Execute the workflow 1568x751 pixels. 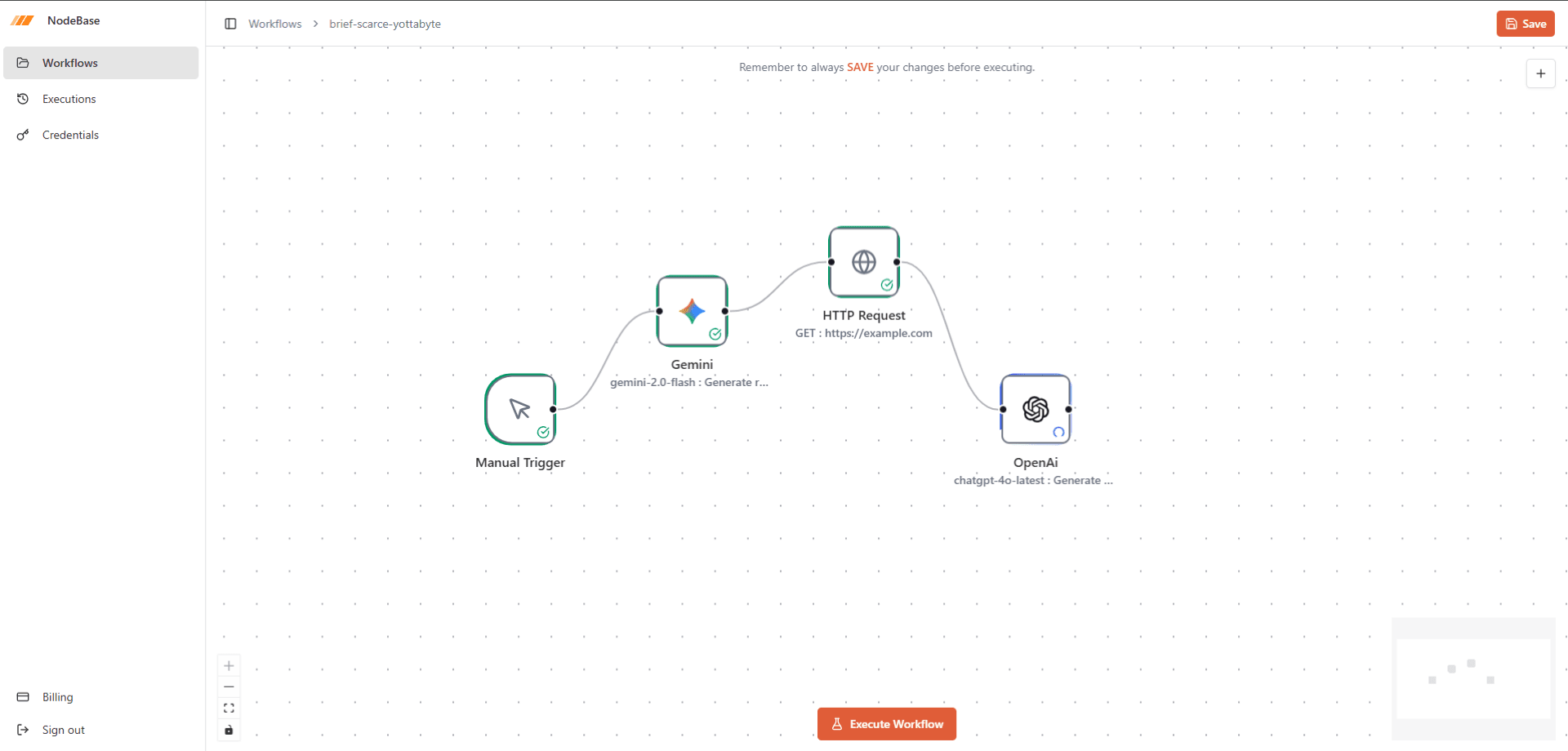886,724
